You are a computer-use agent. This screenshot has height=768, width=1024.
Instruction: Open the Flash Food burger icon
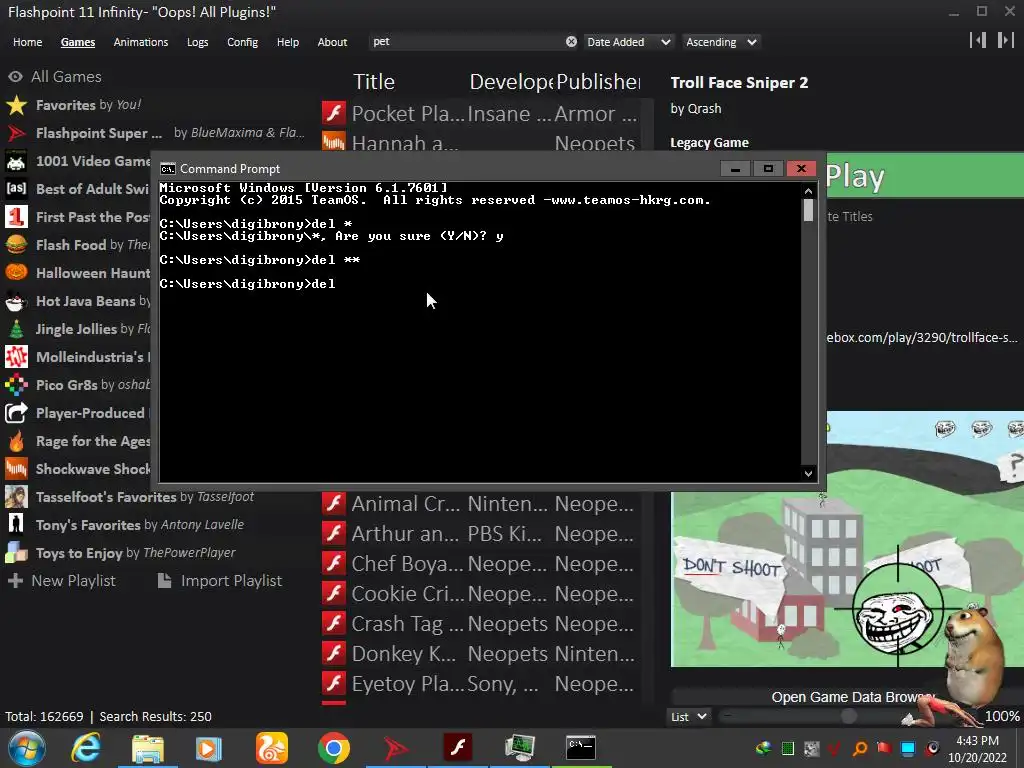tap(16, 245)
